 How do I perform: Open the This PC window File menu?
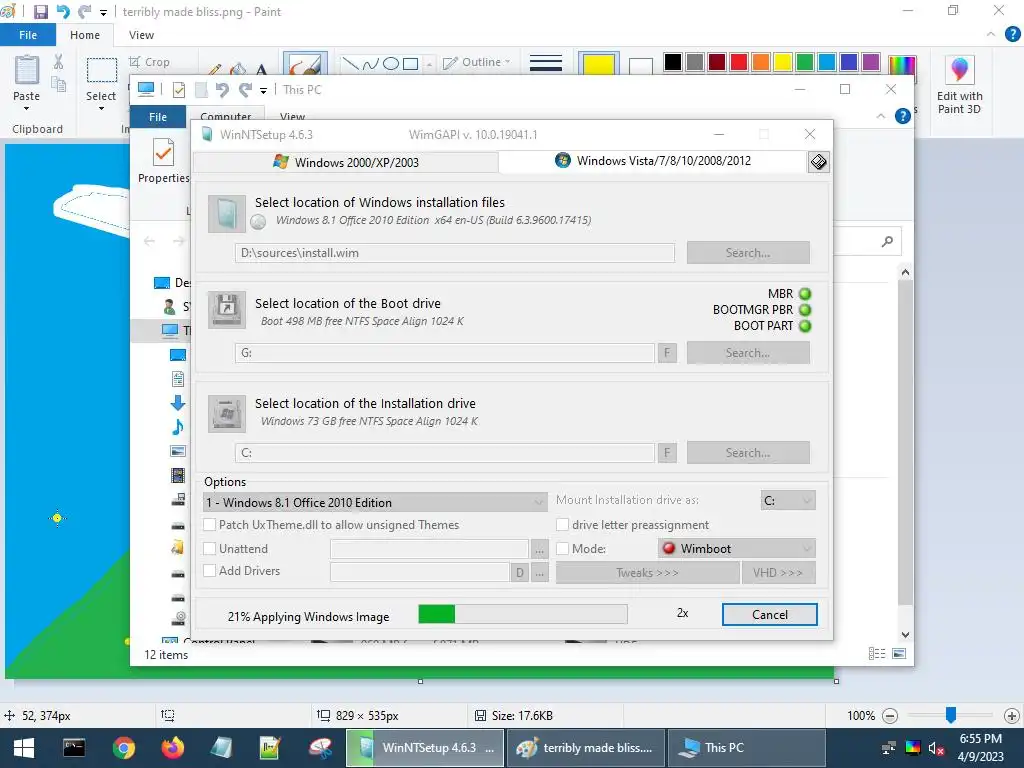coord(158,117)
